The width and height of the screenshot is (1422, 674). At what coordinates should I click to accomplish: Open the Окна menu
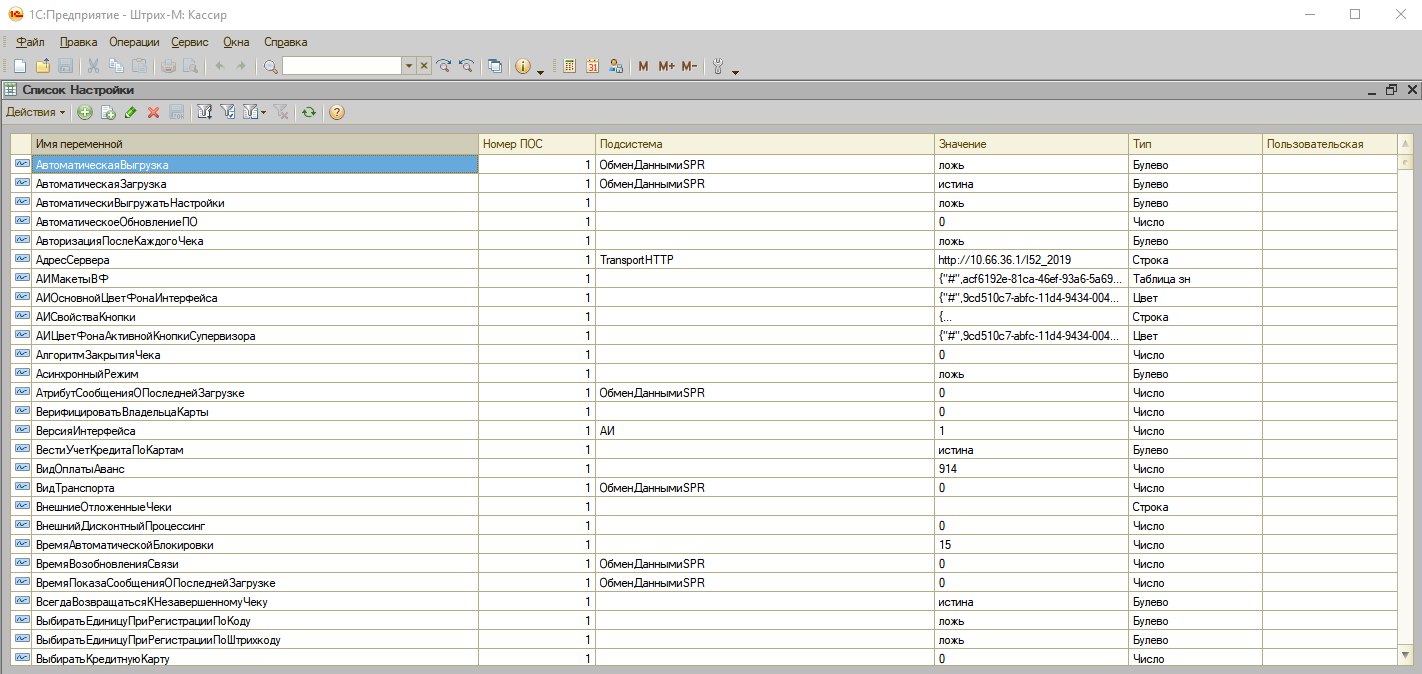click(x=237, y=42)
